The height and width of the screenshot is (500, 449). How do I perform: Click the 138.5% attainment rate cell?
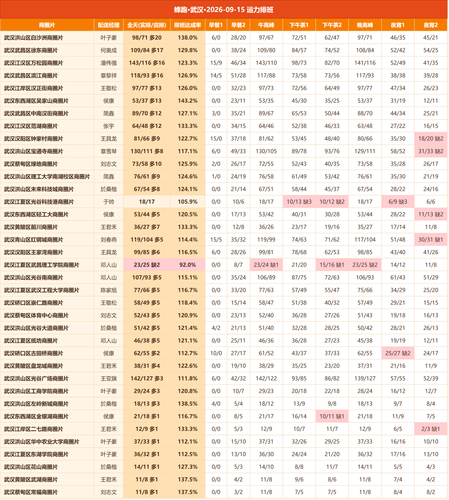coord(188,404)
